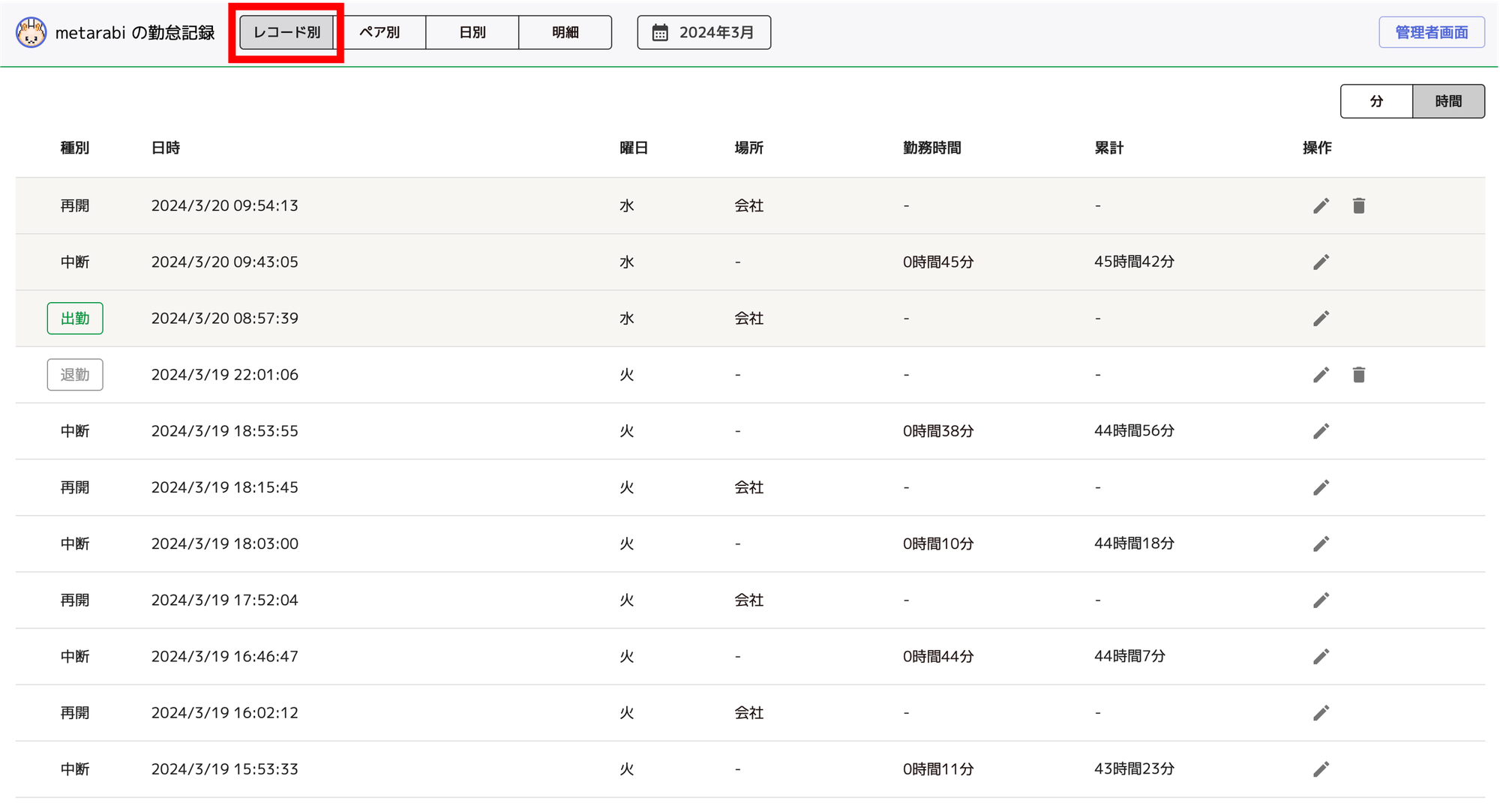Click the gray 退勤 badge

coord(75,375)
